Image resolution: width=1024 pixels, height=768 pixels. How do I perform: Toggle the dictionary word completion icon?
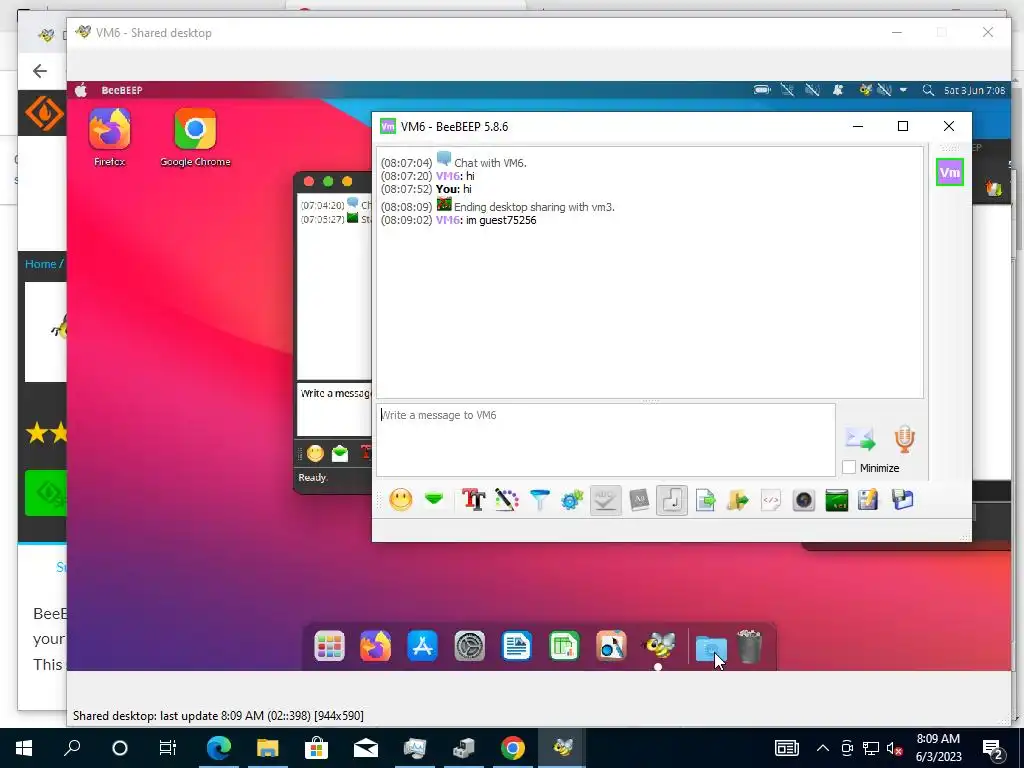coord(639,500)
